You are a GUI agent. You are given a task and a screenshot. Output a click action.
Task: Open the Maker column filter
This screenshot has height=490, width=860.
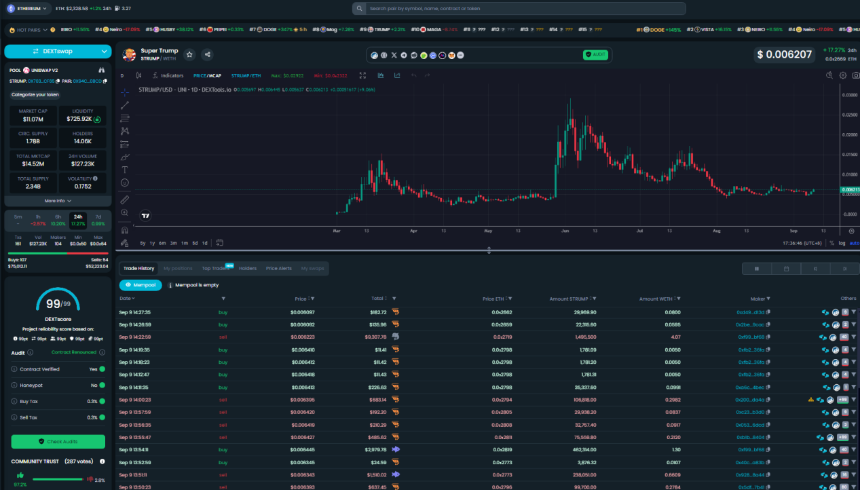[x=768, y=298]
